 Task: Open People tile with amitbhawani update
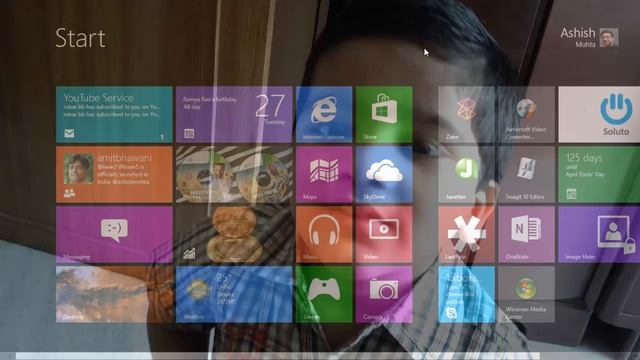[x=114, y=174]
